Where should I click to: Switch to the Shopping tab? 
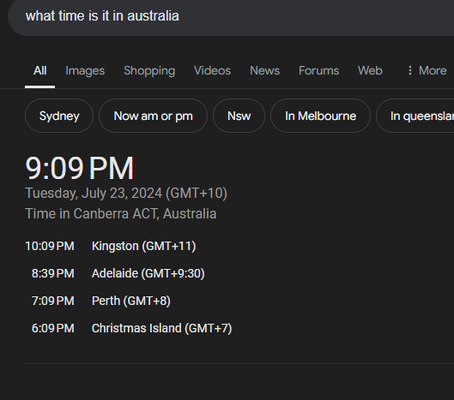[x=149, y=71]
